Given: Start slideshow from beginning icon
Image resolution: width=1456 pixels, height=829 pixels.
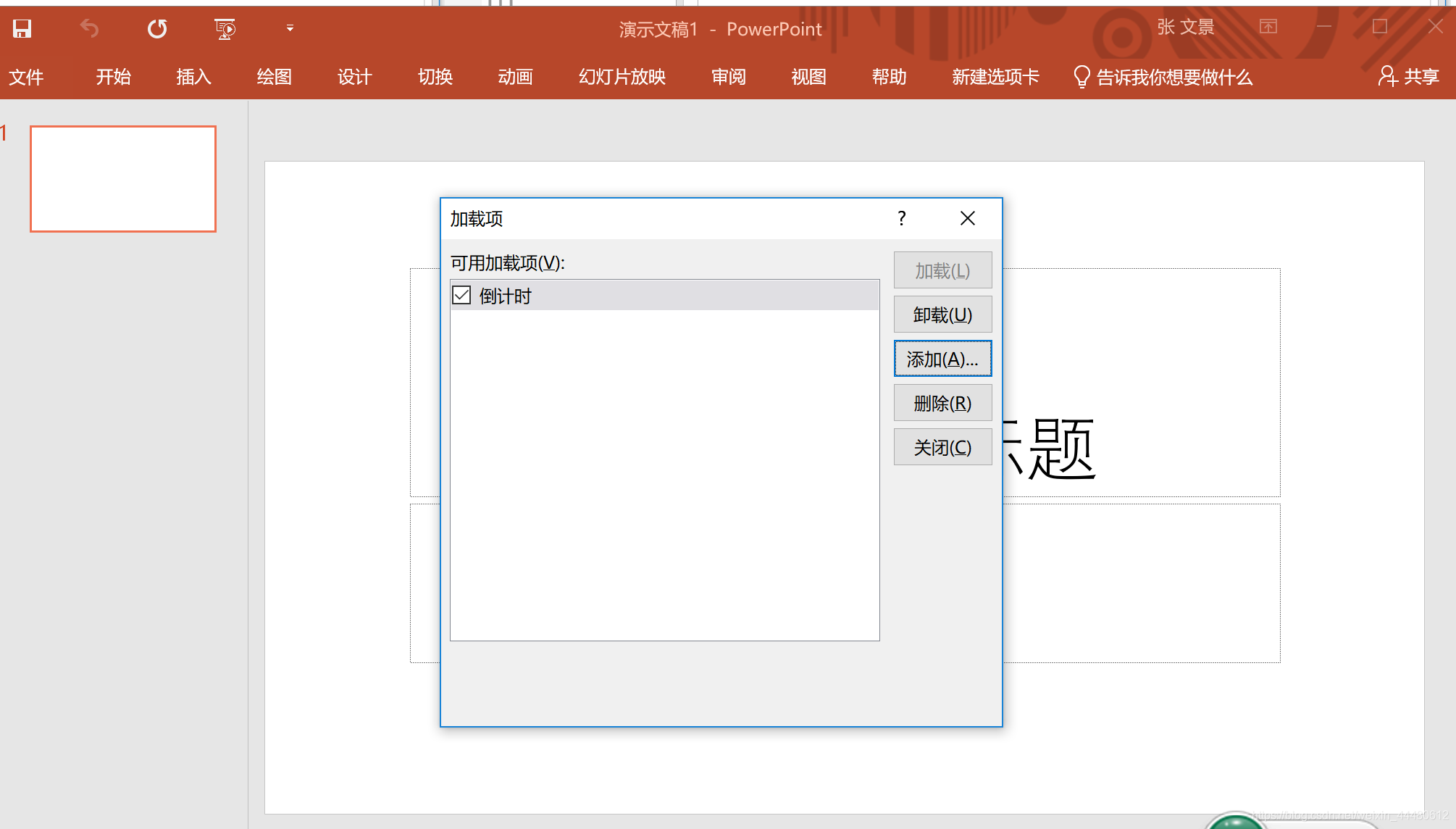Looking at the screenshot, I should 225,29.
